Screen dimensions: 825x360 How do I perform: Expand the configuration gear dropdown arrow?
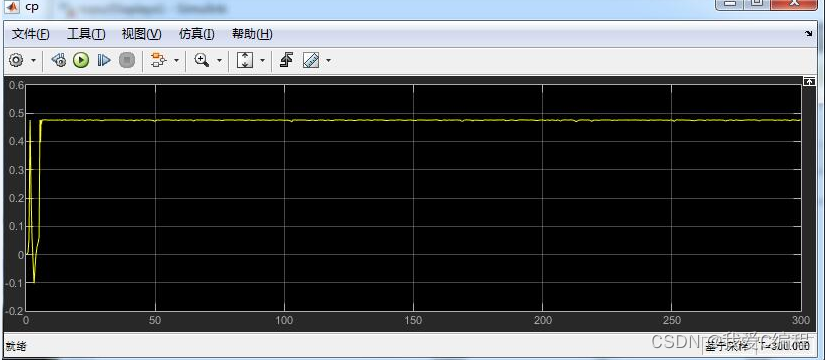(x=34, y=61)
